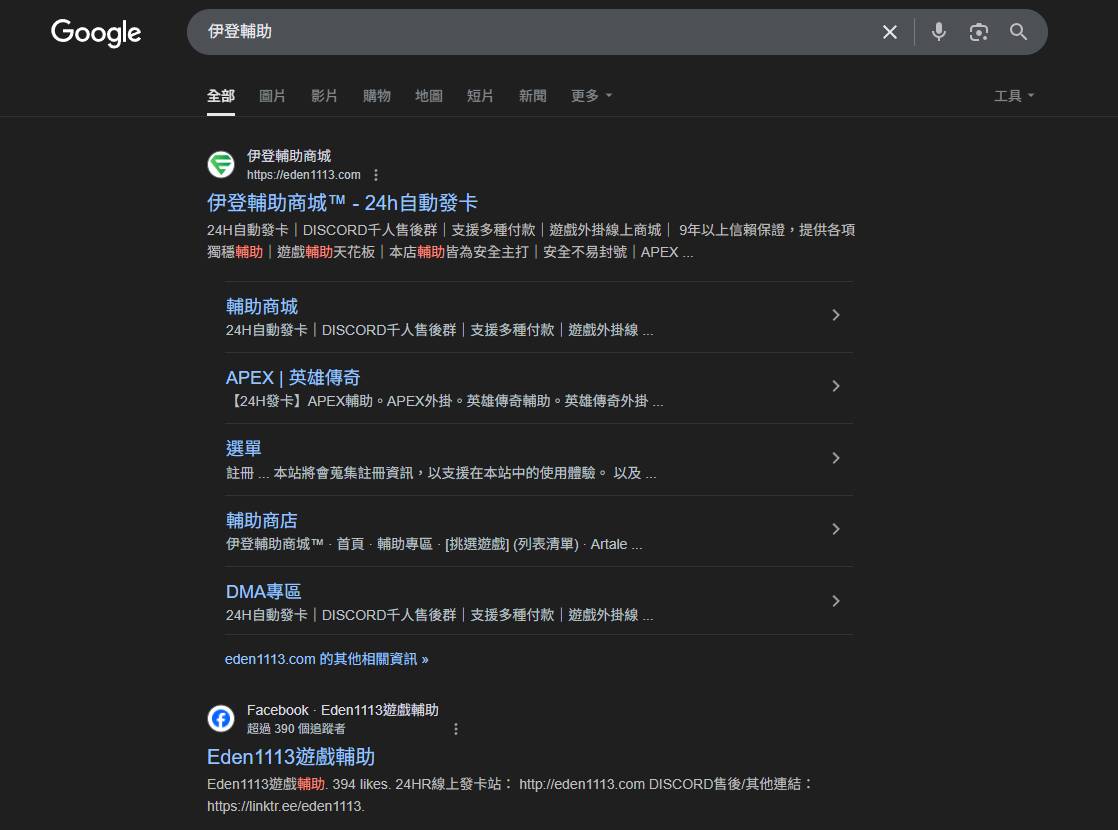Open more options for Facebook result
Viewport: 1118px width, 830px height.
point(456,729)
